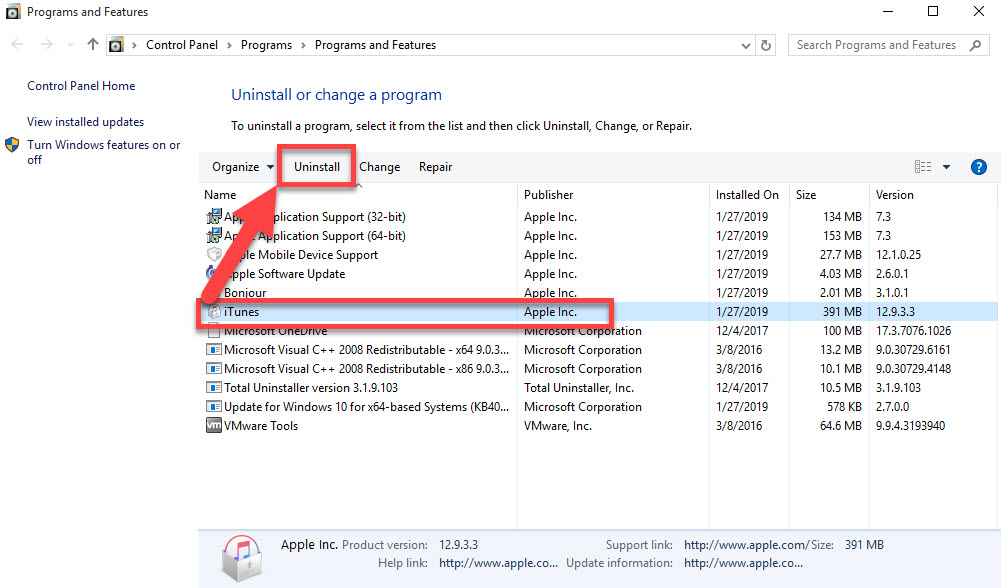Open Turn Windows features on or off
Image resolution: width=1001 pixels, height=588 pixels.
click(103, 152)
